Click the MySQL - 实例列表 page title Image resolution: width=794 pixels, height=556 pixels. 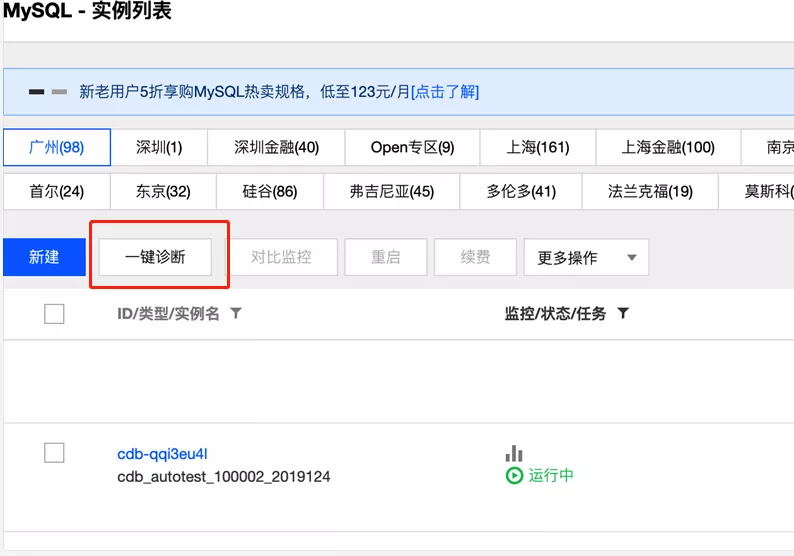pyautogui.click(x=88, y=11)
